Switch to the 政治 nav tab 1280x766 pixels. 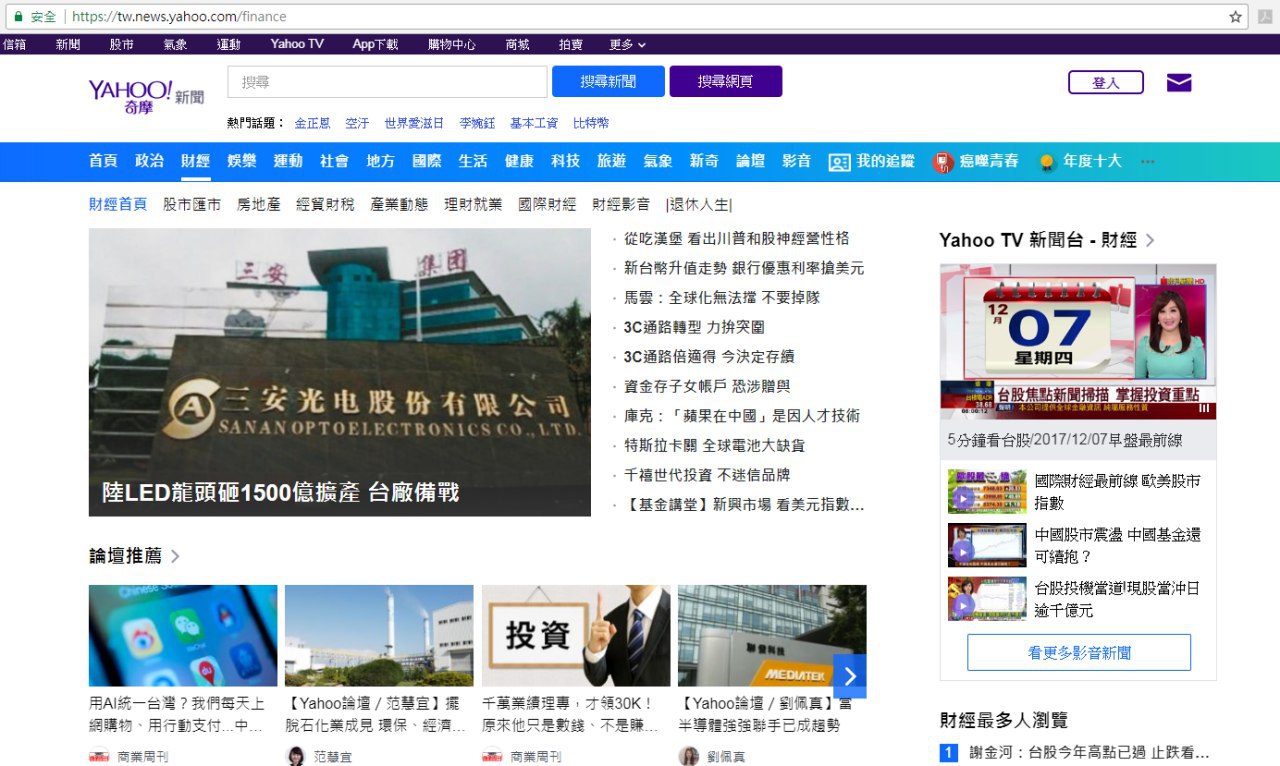pyautogui.click(x=149, y=161)
